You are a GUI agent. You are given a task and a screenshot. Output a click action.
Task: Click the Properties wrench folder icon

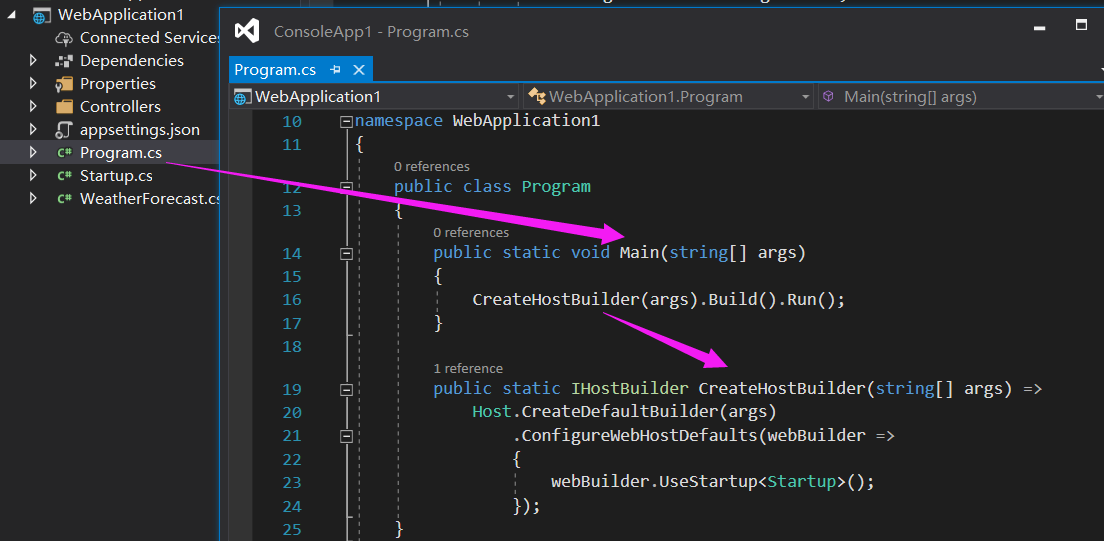point(64,84)
